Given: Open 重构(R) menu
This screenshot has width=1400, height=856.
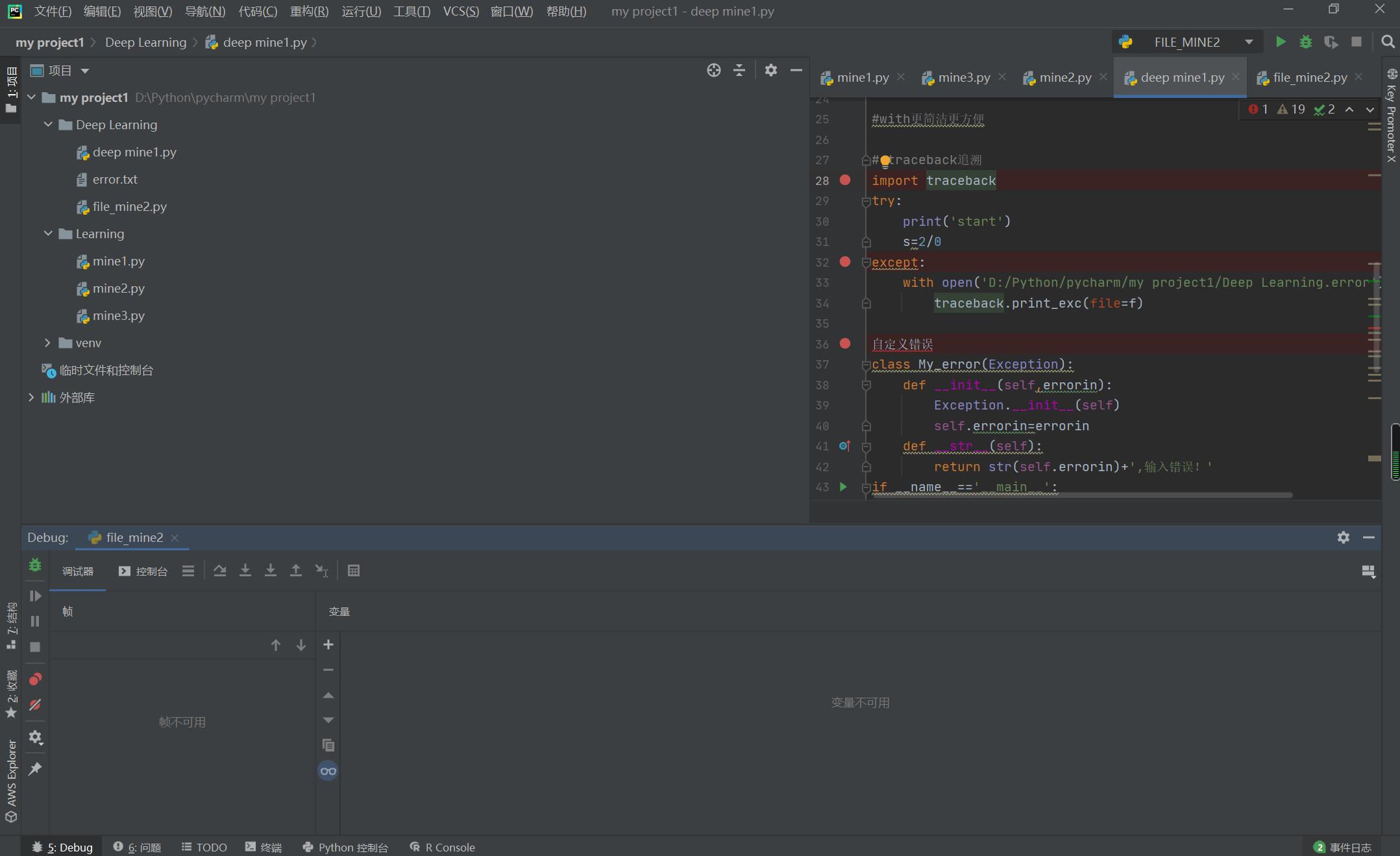Looking at the screenshot, I should click(x=310, y=12).
